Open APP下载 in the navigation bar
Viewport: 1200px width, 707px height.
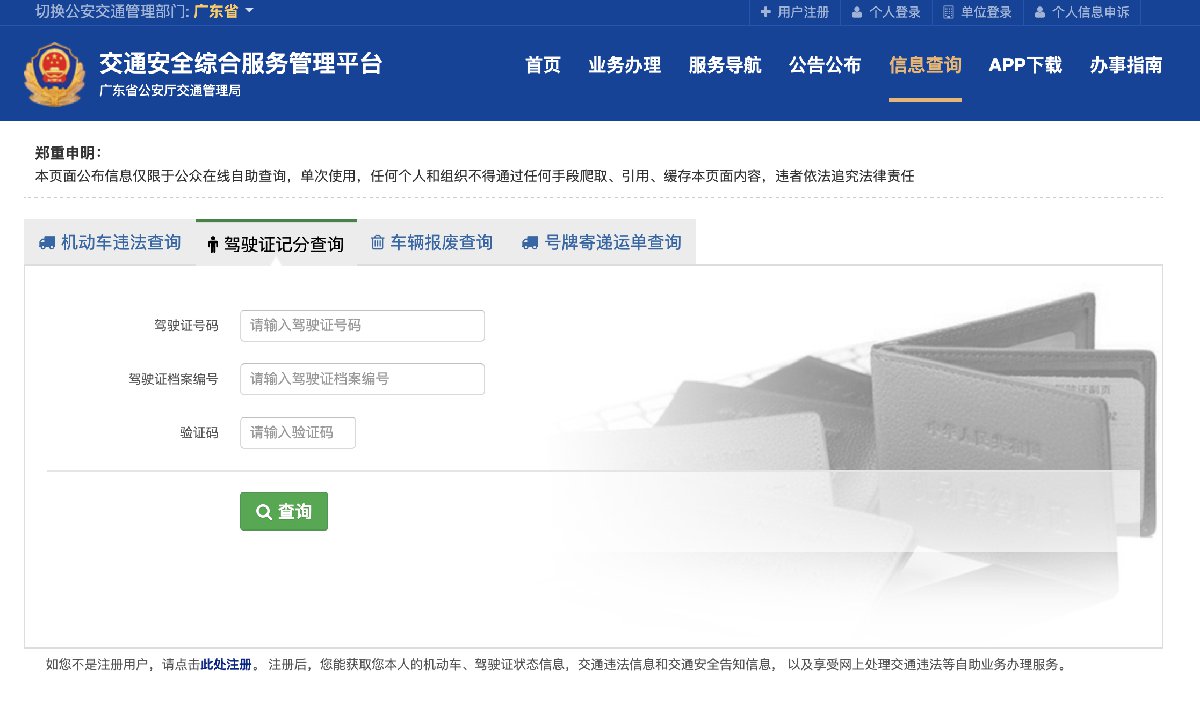[1025, 65]
